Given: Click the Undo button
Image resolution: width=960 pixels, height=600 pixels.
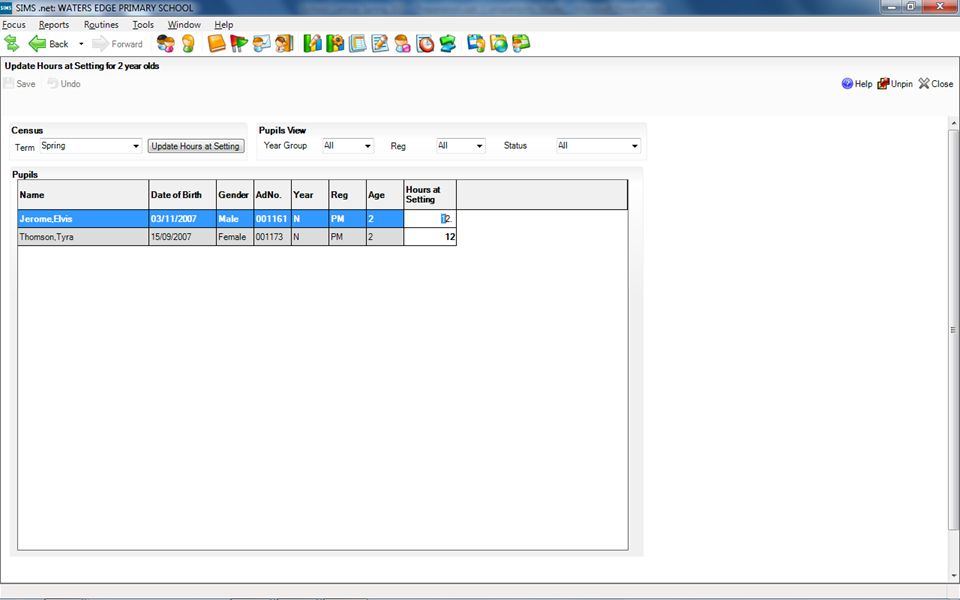Looking at the screenshot, I should (x=64, y=84).
